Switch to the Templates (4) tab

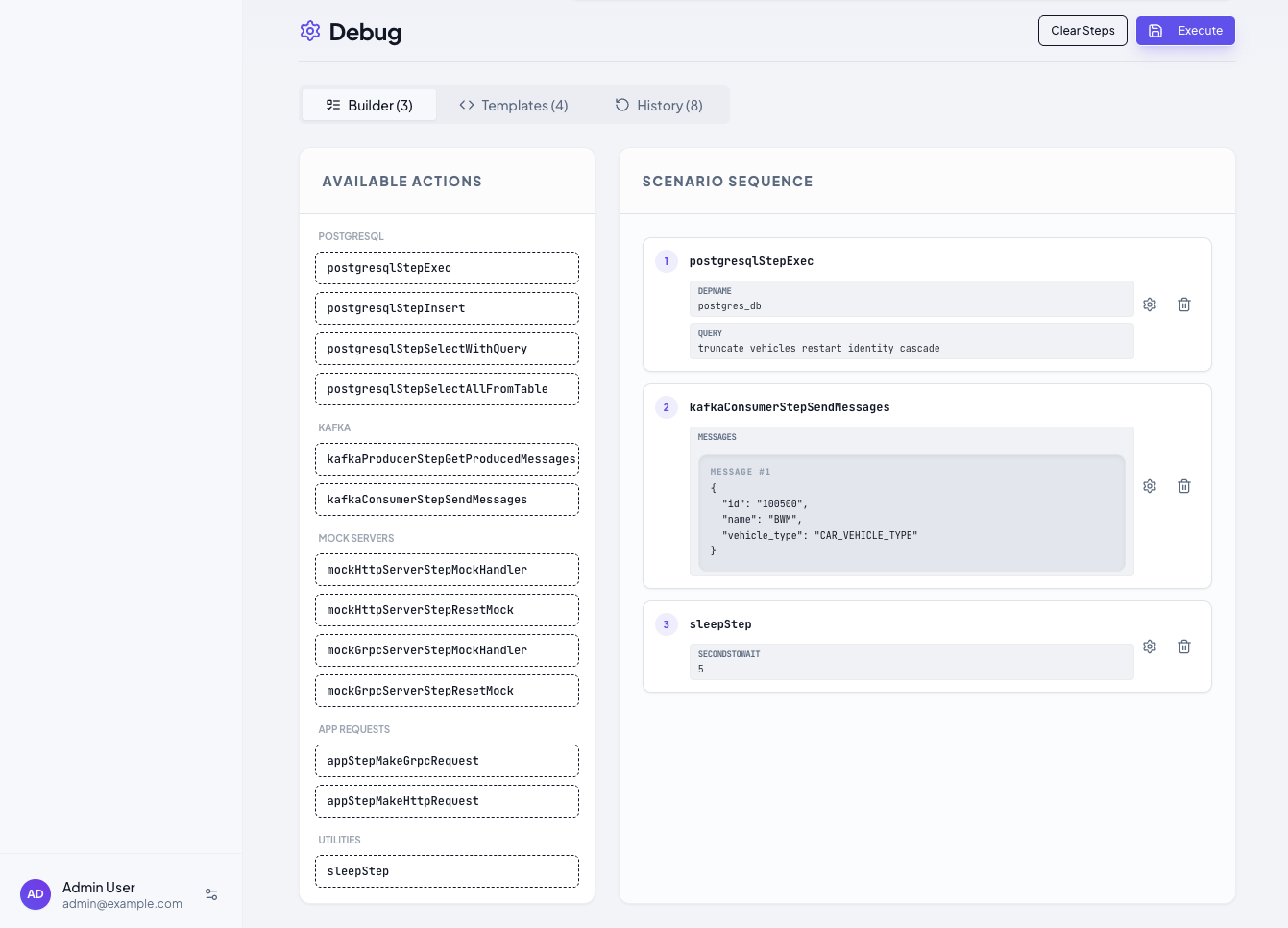click(x=514, y=105)
